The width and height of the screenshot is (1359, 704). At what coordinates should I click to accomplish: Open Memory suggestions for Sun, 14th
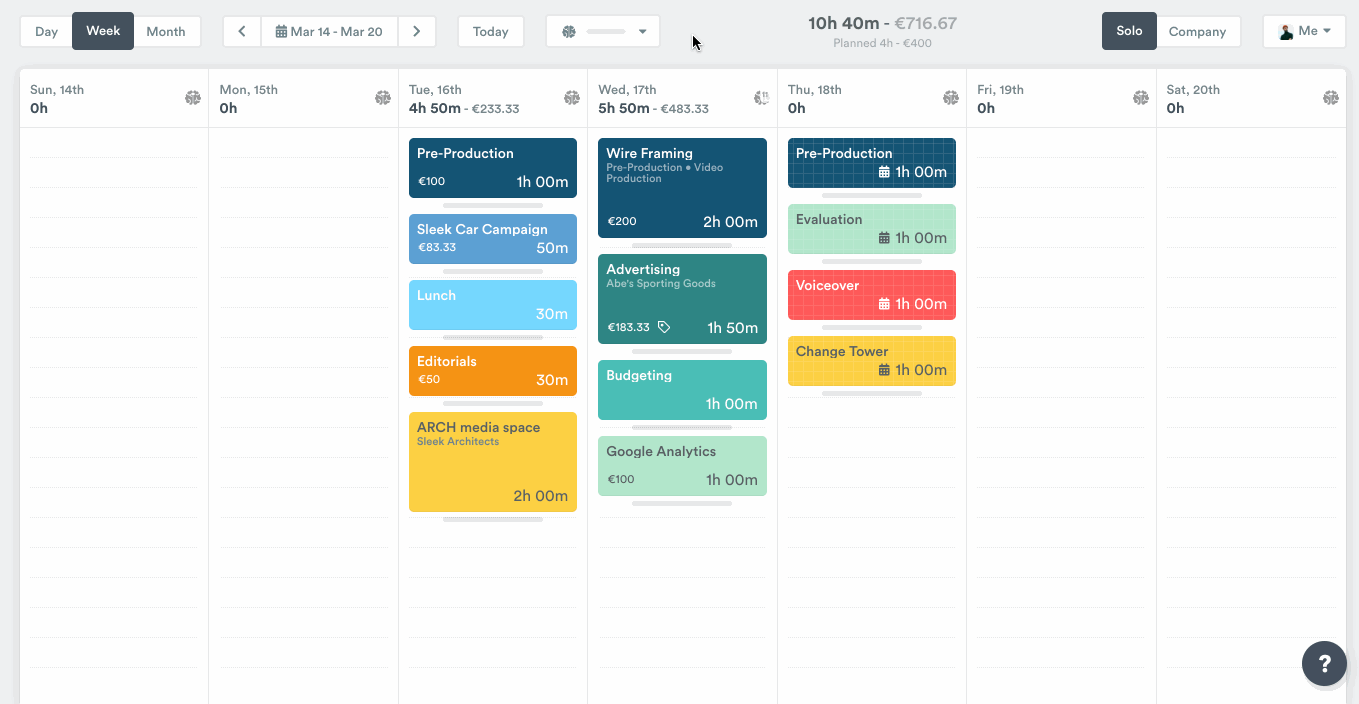point(193,98)
